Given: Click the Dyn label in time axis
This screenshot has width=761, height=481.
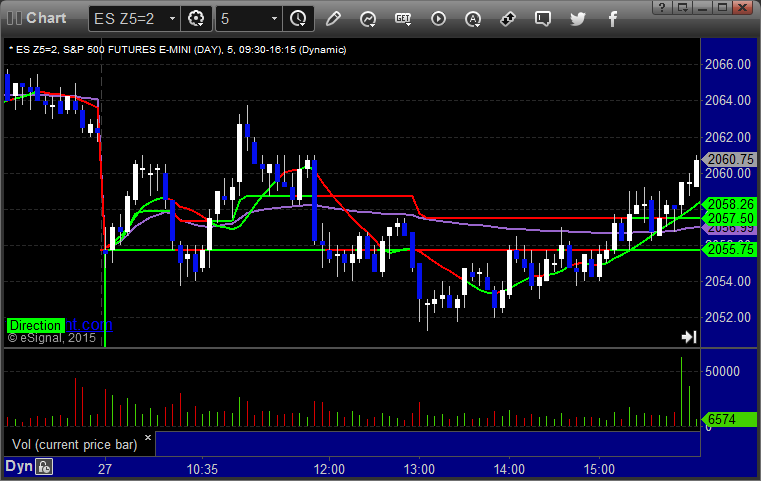Looking at the screenshot, I should [19, 466].
